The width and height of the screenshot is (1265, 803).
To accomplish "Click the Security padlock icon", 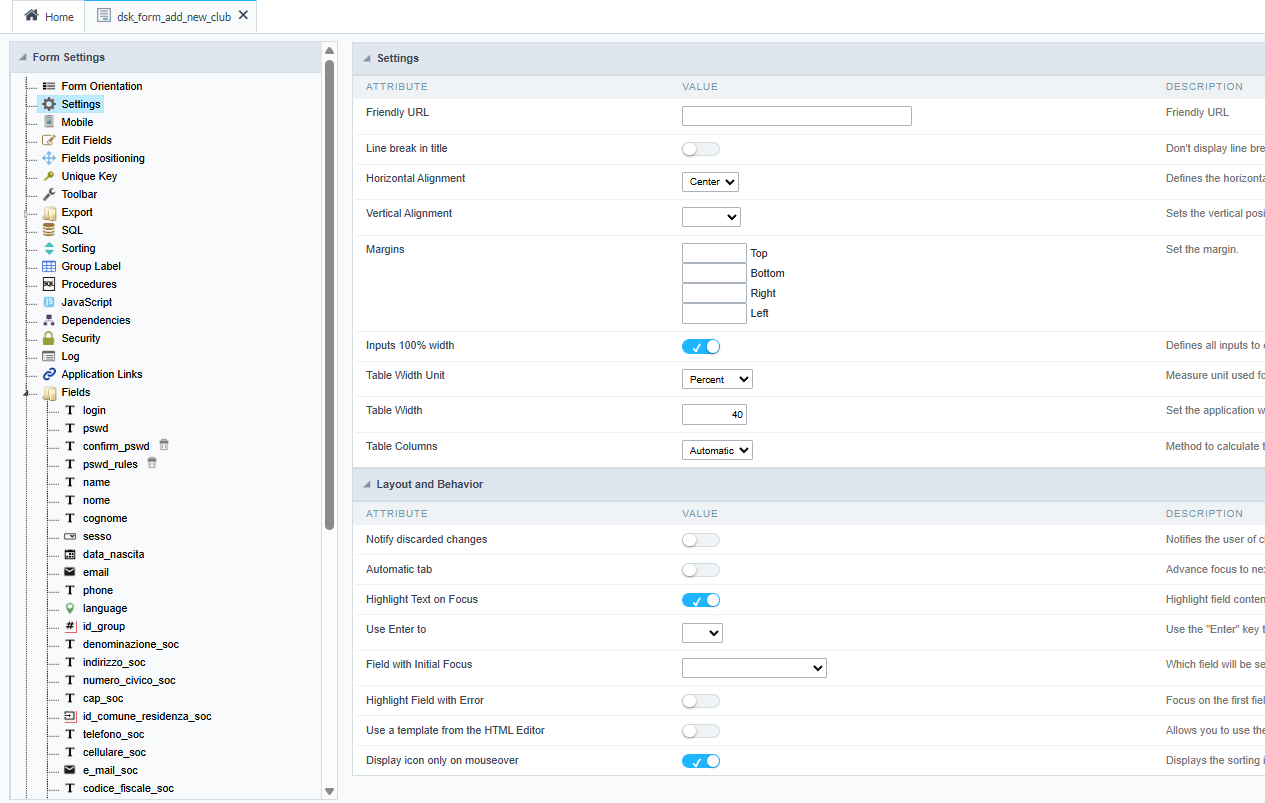I will click(x=49, y=338).
